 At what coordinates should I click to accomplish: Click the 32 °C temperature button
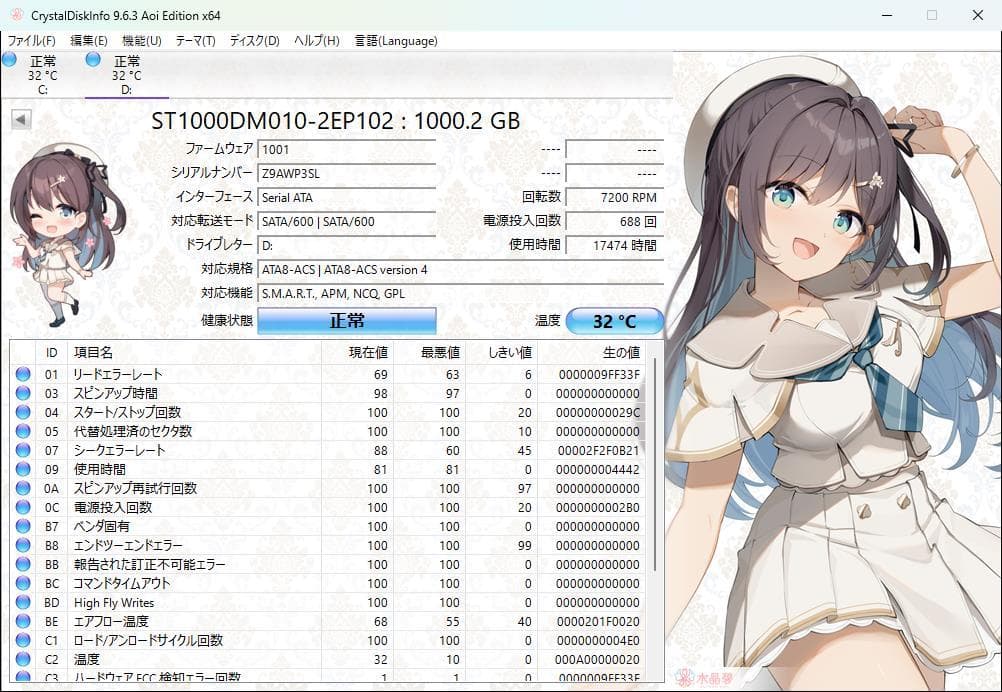613,321
